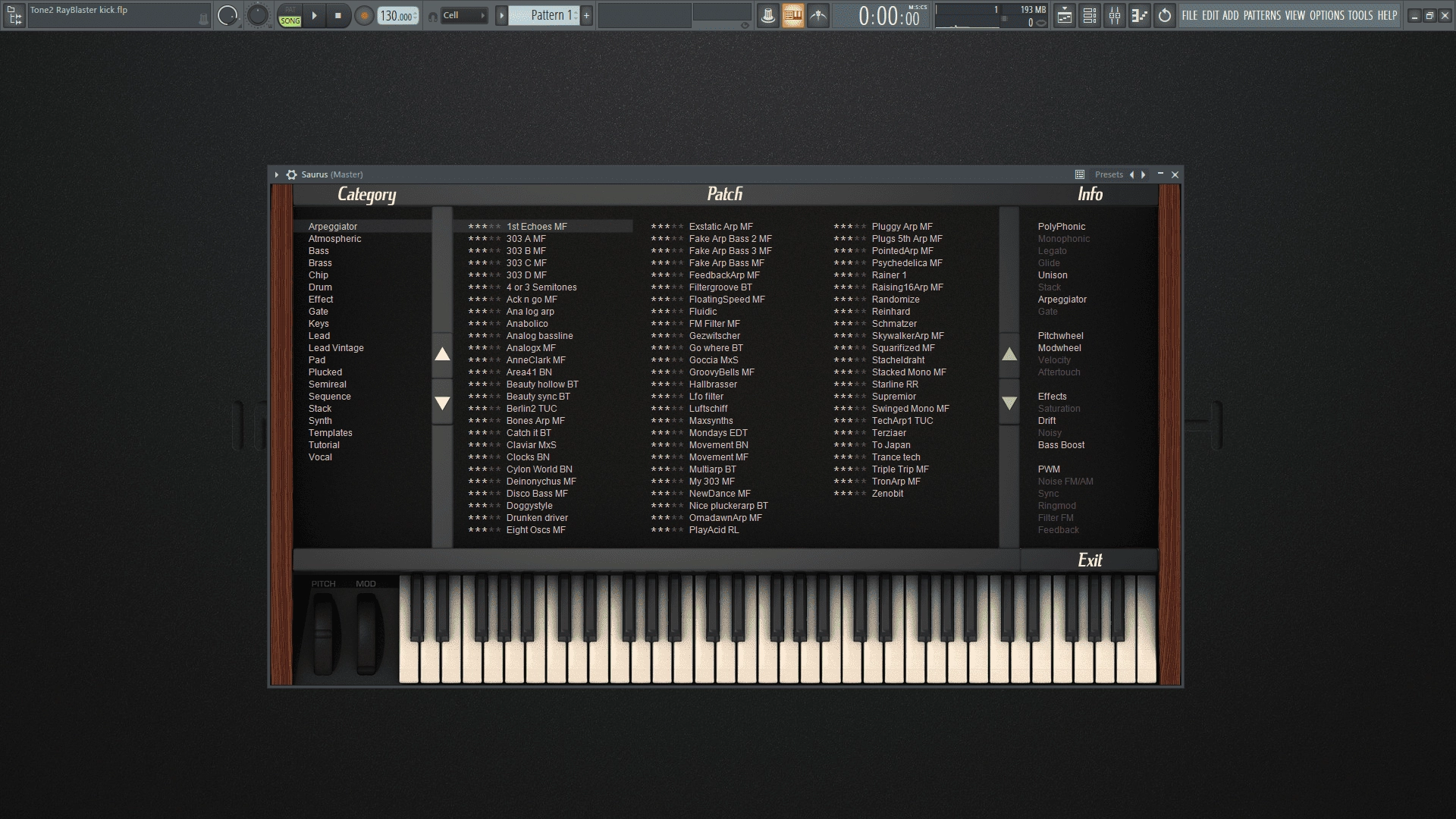Minimize the FL Studio window
Screen dimensions: 1456x819
(1414, 15)
